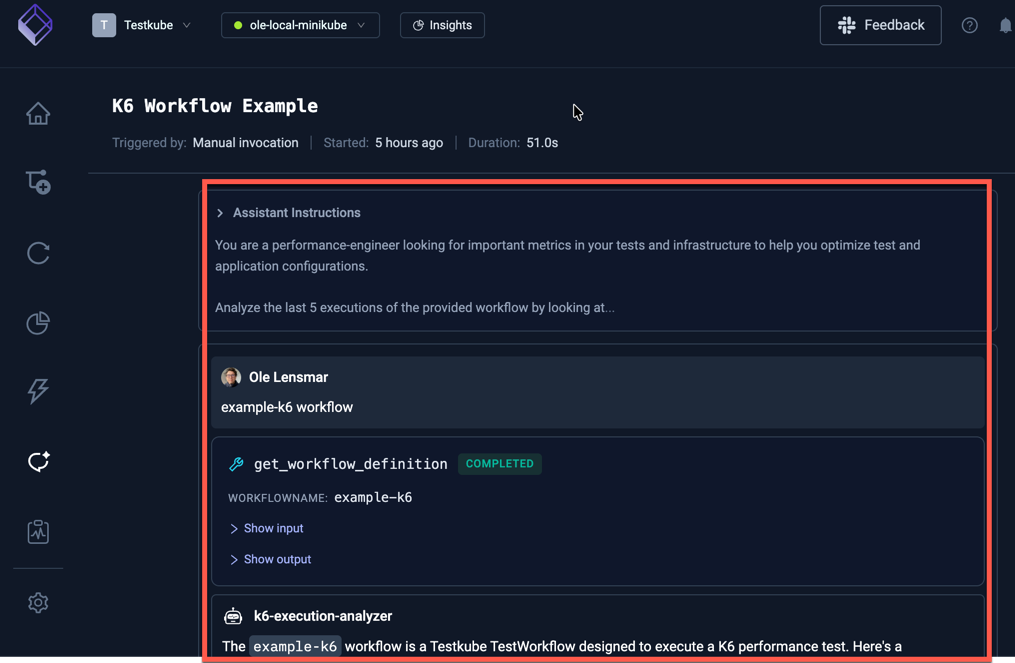Open Settings via the gear icon
The height and width of the screenshot is (663, 1015).
(37, 602)
